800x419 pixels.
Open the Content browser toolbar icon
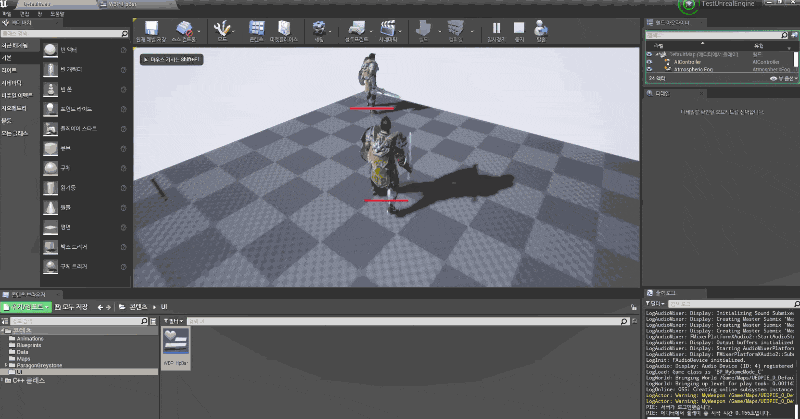[256, 28]
